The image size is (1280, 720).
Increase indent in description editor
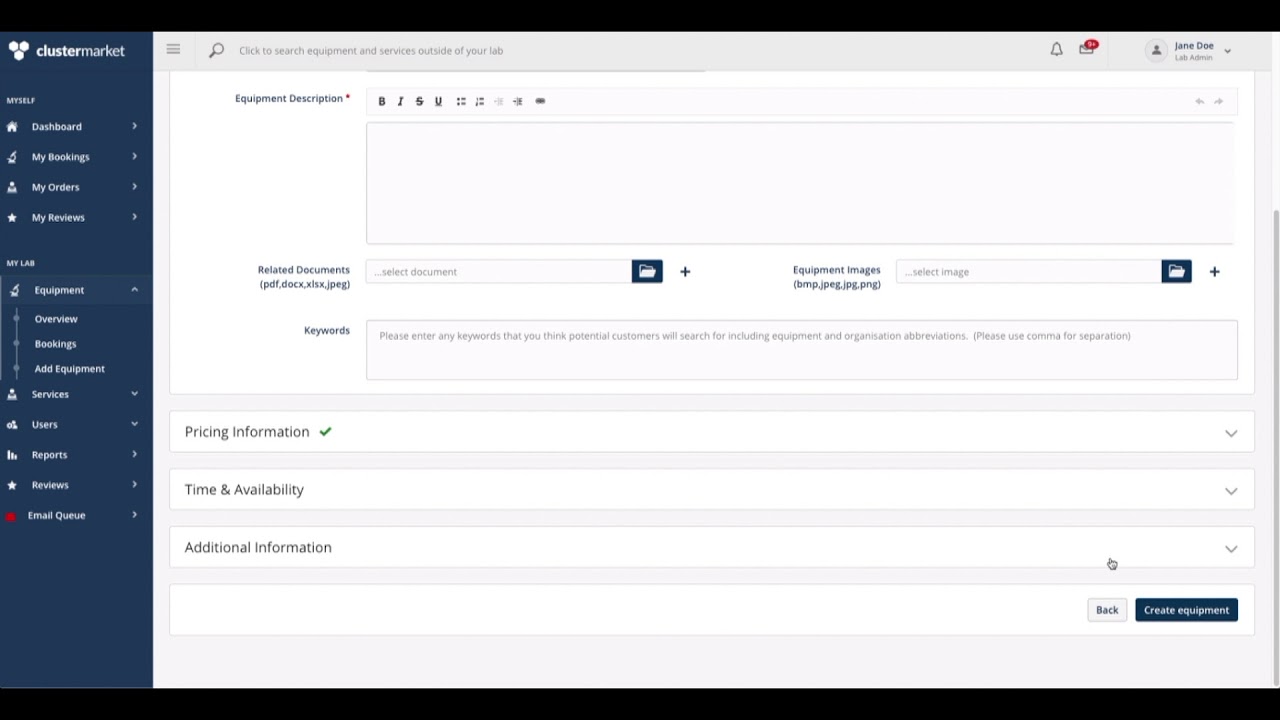click(518, 101)
